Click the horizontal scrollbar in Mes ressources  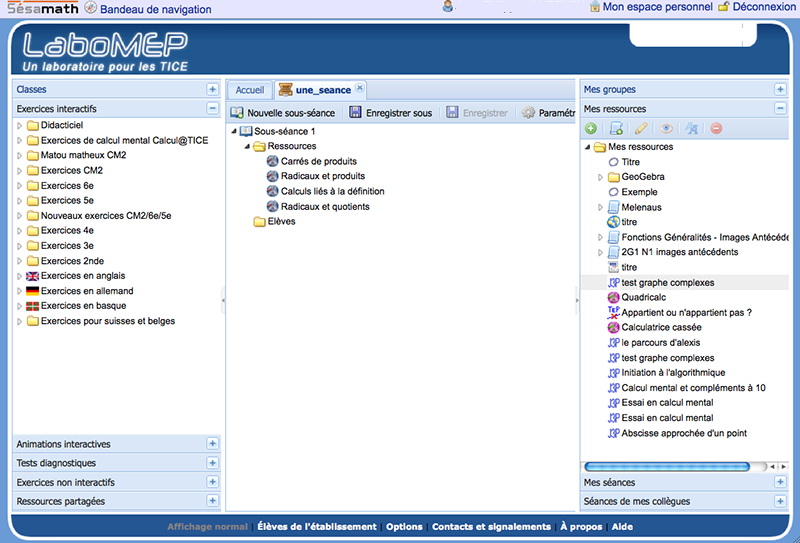click(667, 466)
